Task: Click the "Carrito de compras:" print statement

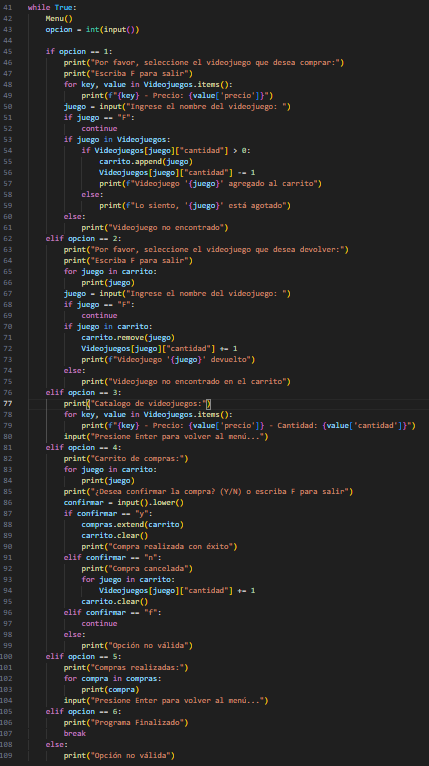Action: (126, 458)
